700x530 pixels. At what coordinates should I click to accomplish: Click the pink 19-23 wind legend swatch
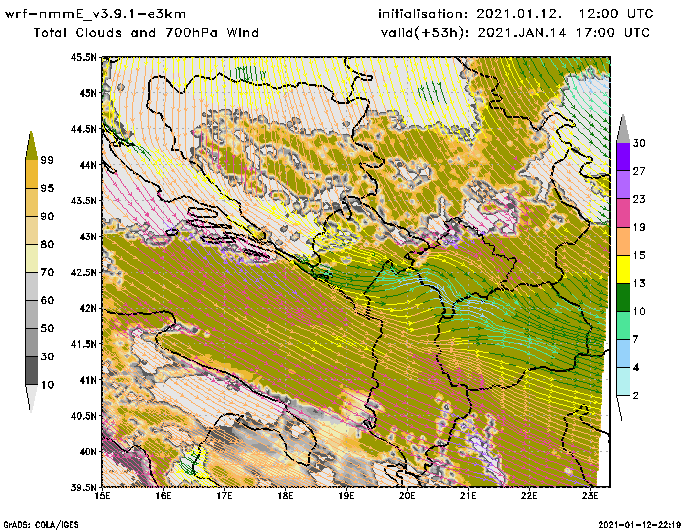[623, 213]
